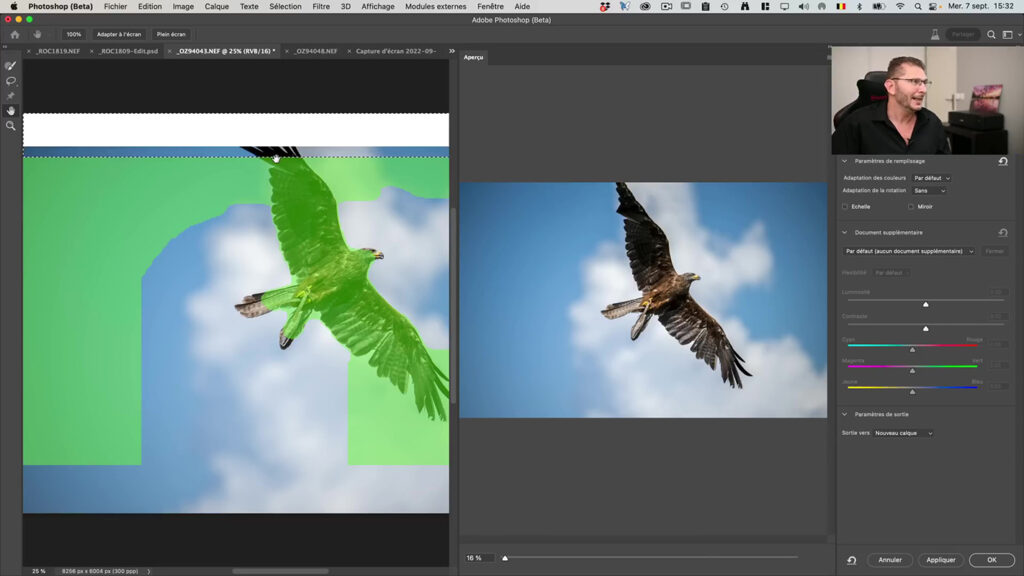The image size is (1024, 576).
Task: Click the Home icon in options bar
Action: [15, 35]
